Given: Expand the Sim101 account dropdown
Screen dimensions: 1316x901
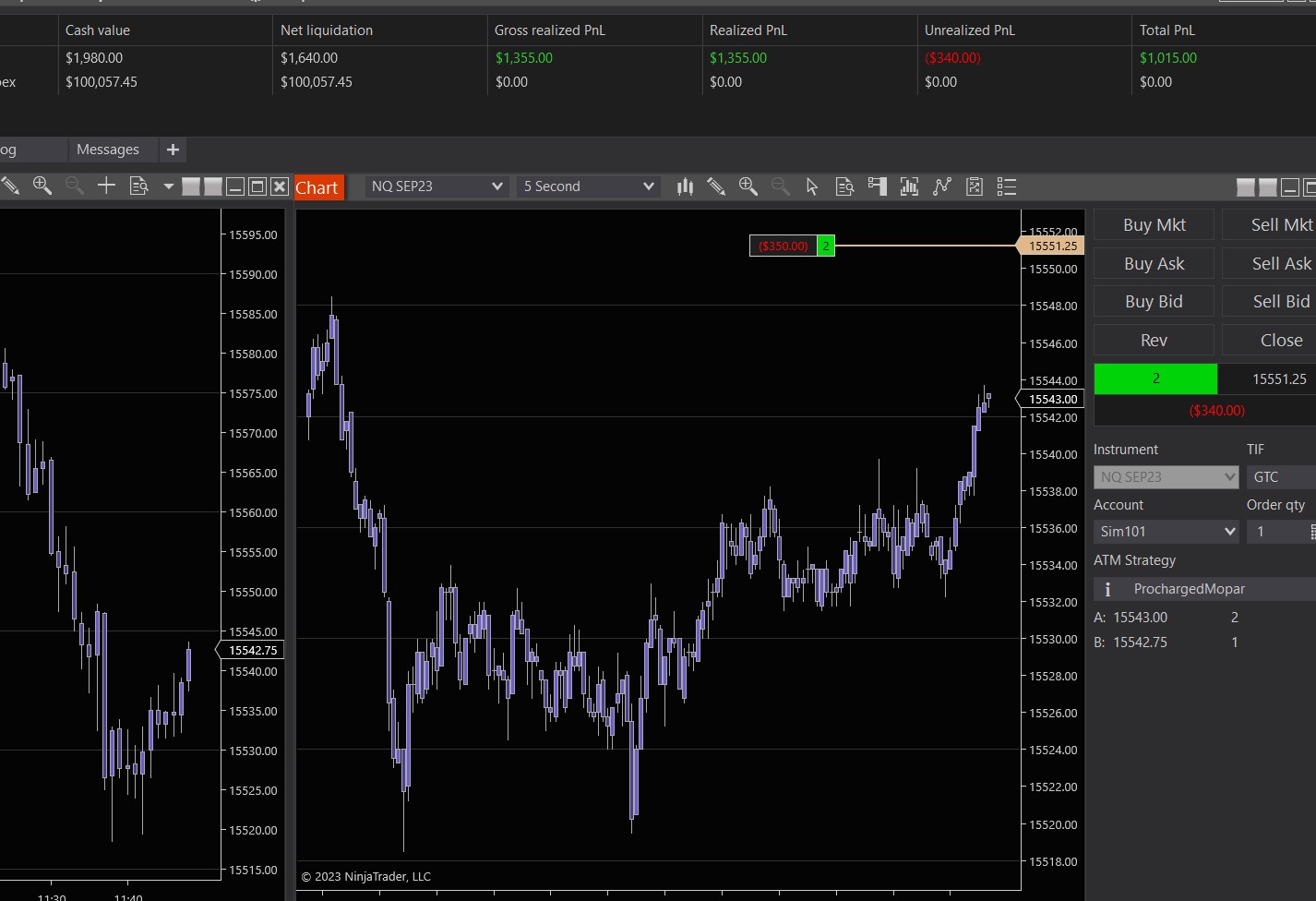Looking at the screenshot, I should [x=1166, y=532].
